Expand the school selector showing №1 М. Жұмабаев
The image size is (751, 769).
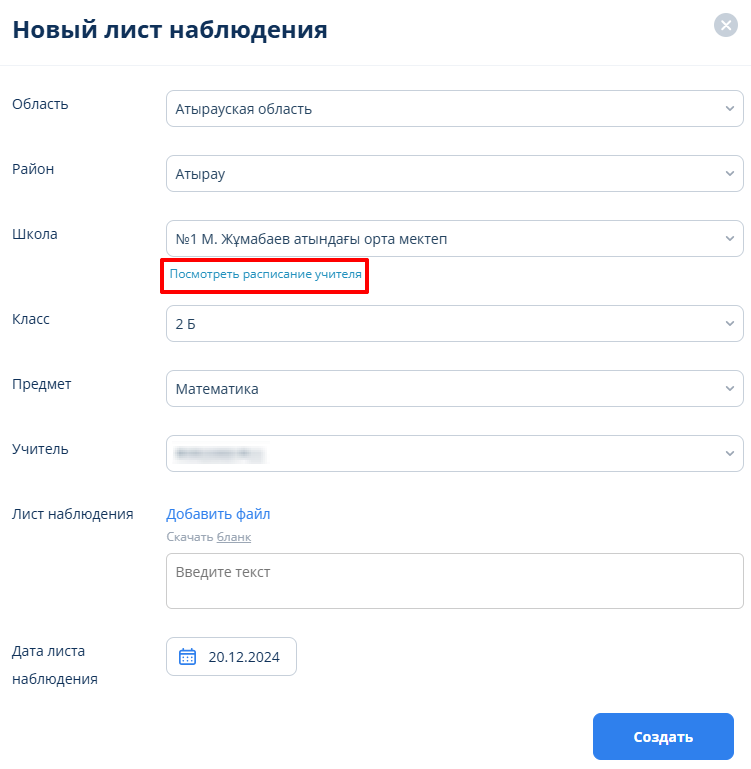[x=440, y=239]
